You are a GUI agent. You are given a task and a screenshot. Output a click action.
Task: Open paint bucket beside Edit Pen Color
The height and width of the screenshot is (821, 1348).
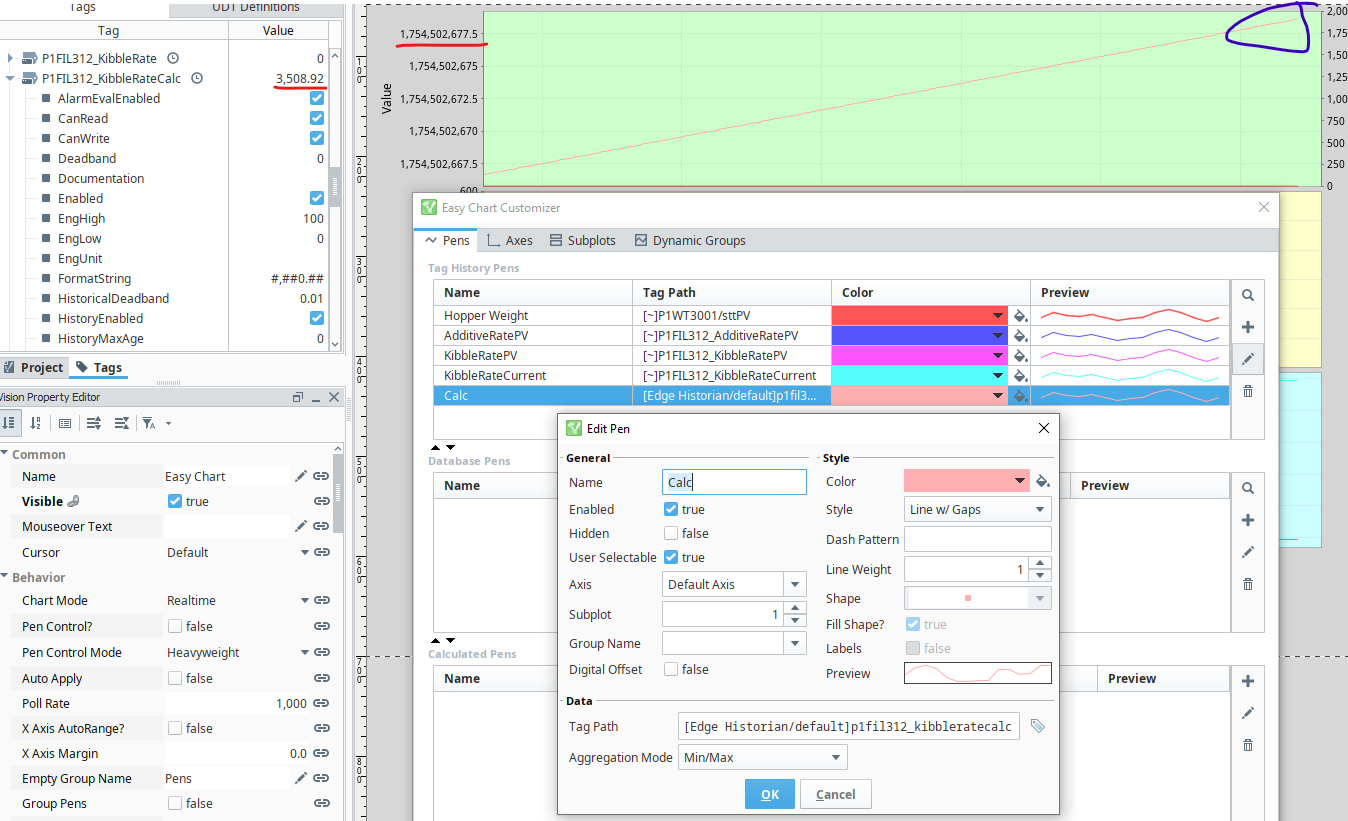tap(1042, 481)
